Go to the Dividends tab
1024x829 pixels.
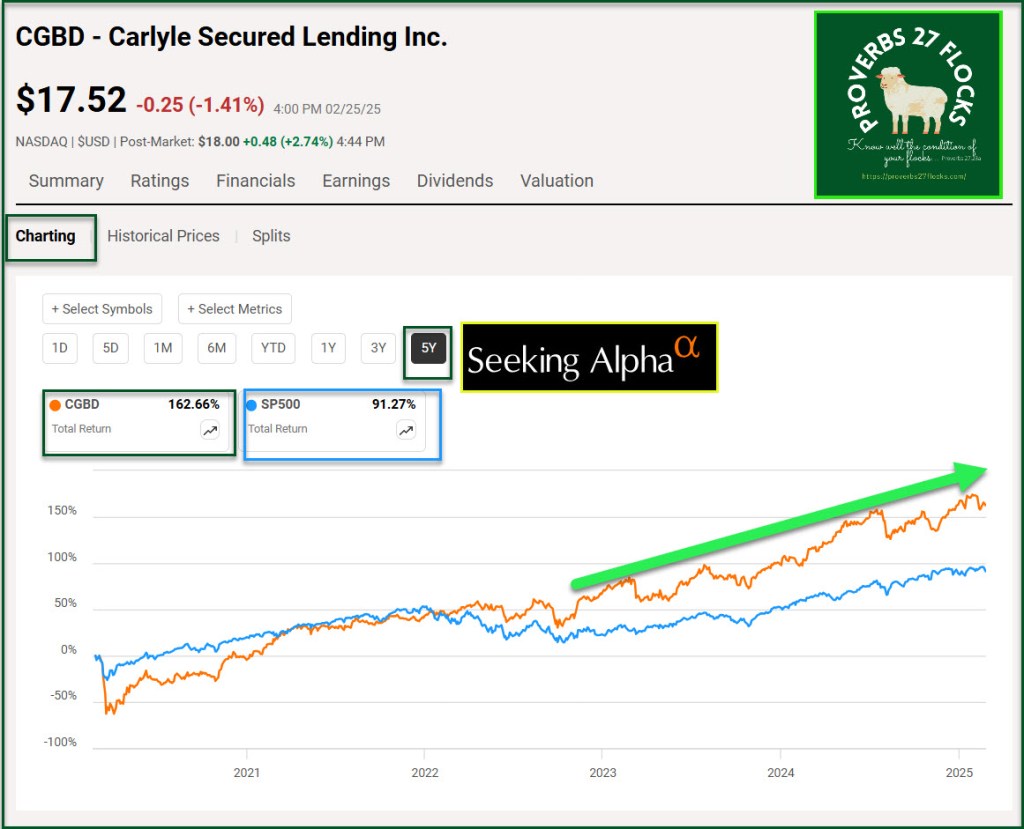point(455,181)
